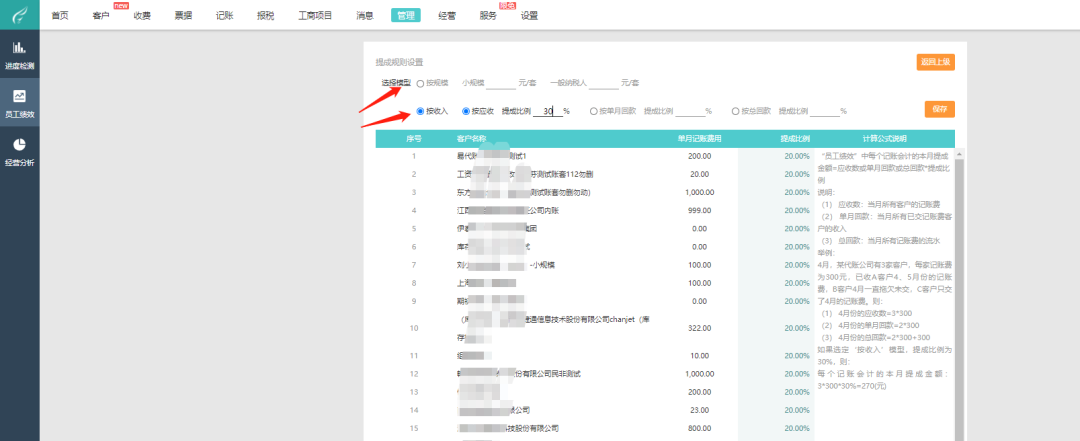Click the feather logo icon

click(x=19, y=15)
